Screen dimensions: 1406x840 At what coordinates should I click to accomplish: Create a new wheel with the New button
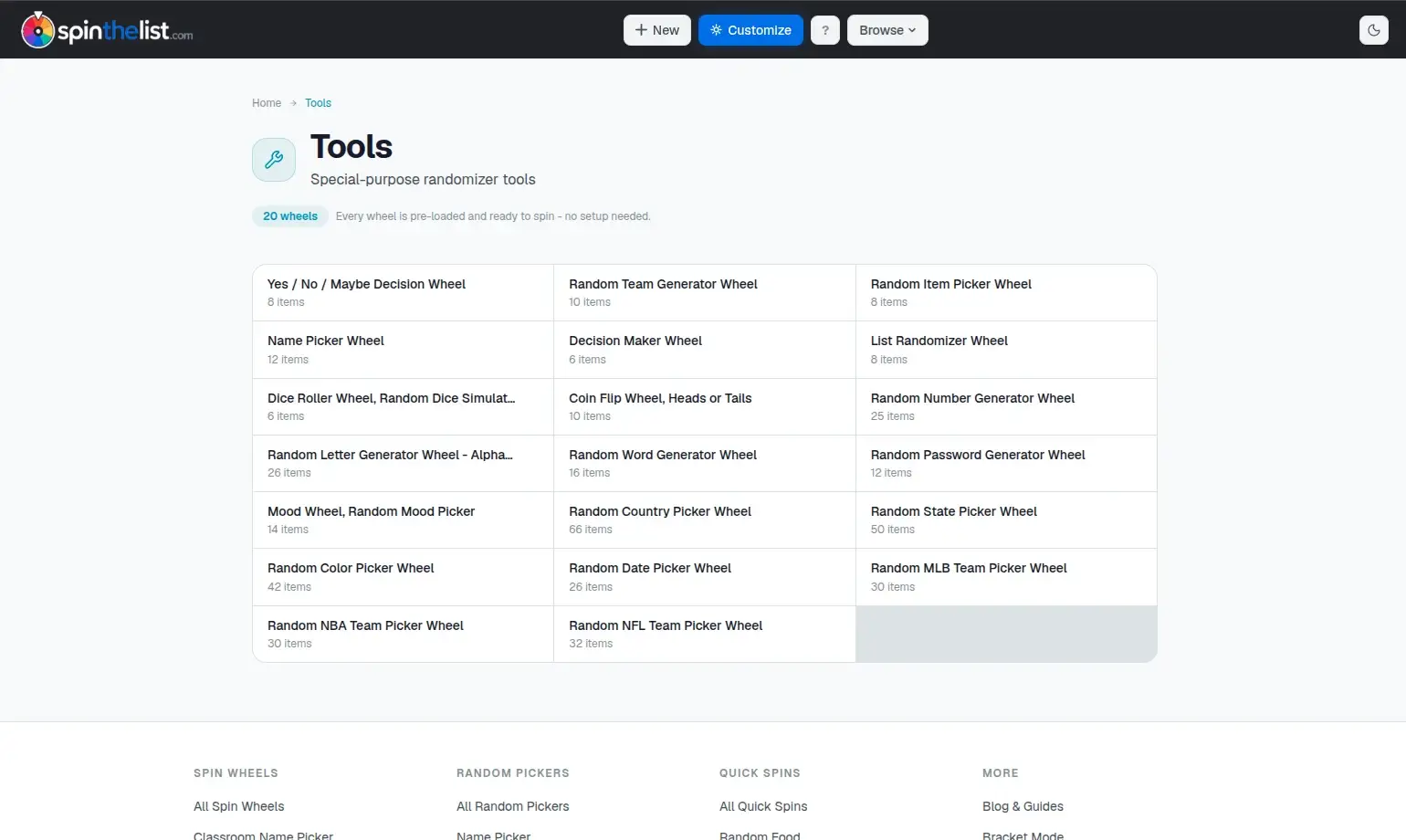pyautogui.click(x=657, y=30)
